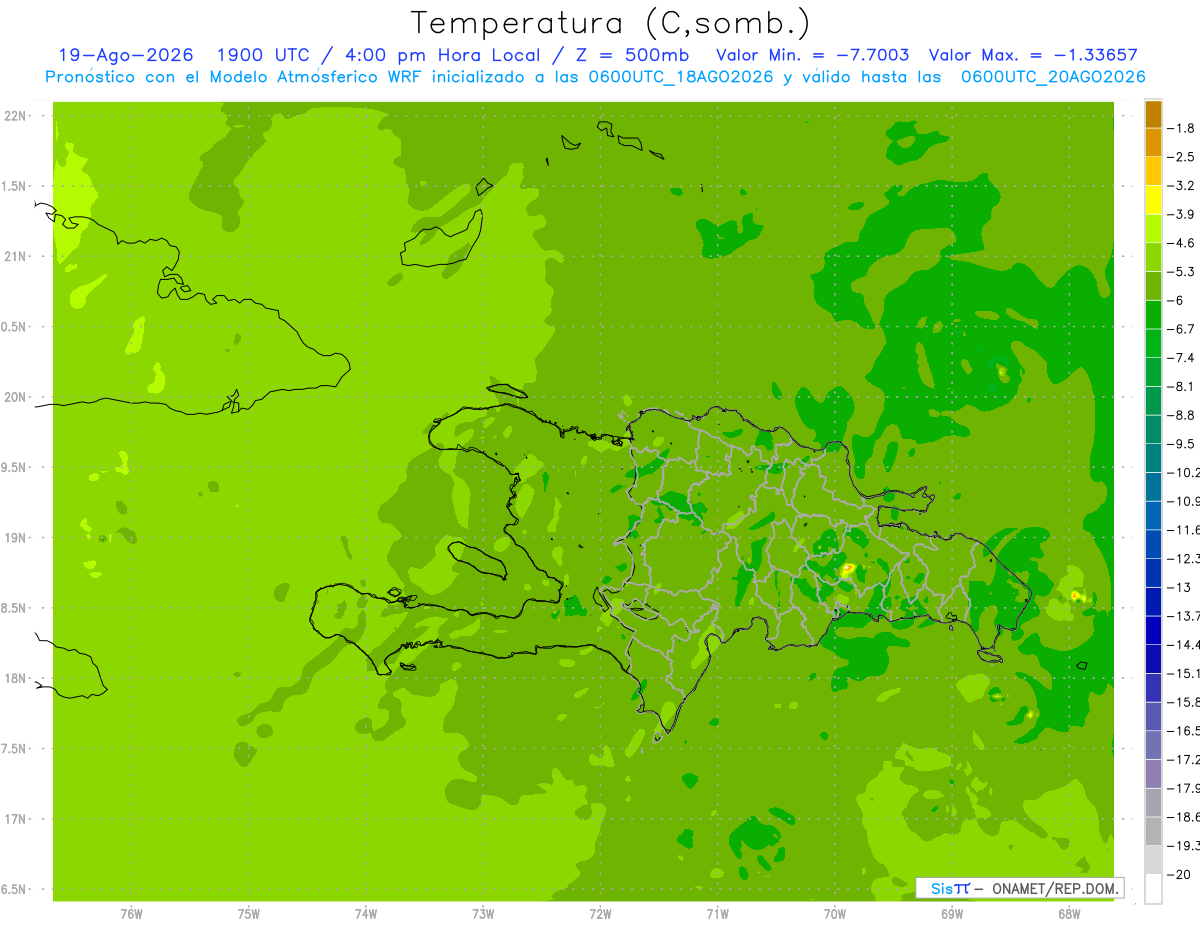Viewport: 1200px width, 927px height.
Task: Click the white swatch below -20
Action: coord(1153,888)
